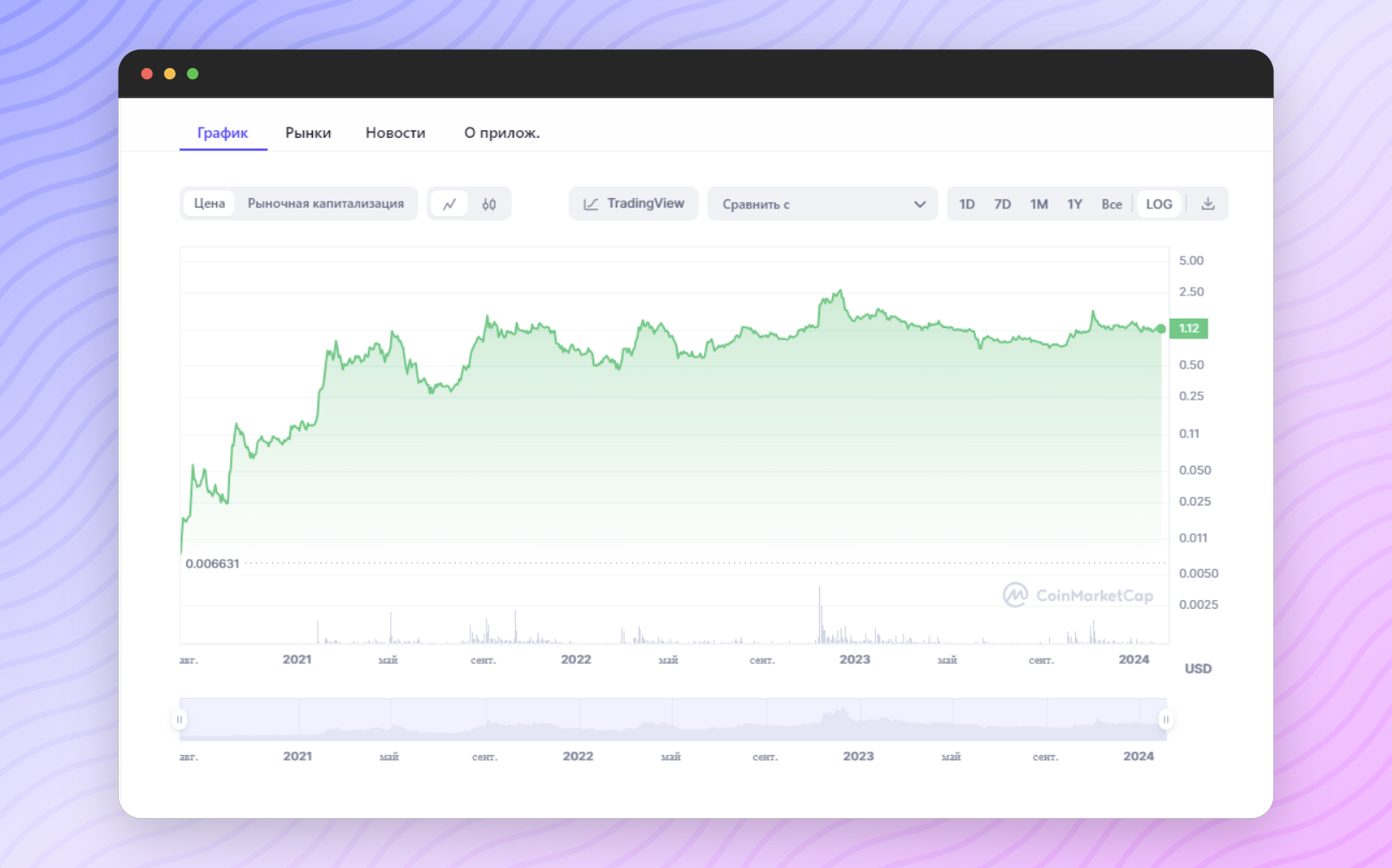Image resolution: width=1392 pixels, height=868 pixels.
Task: Click the USD currency label
Action: pos(1197,668)
